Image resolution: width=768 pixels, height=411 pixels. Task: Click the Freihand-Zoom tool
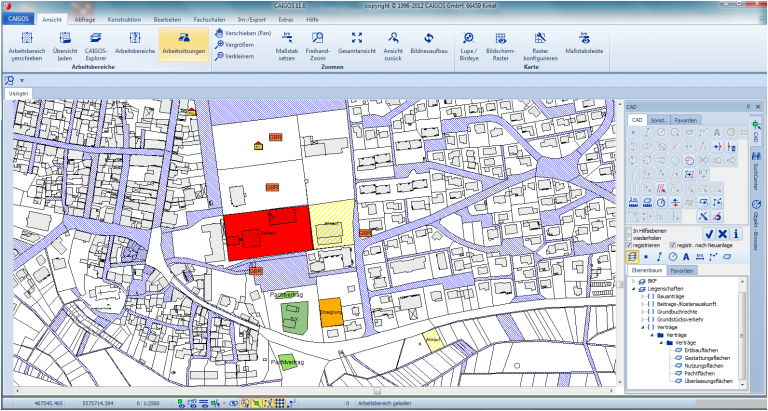pyautogui.click(x=317, y=42)
